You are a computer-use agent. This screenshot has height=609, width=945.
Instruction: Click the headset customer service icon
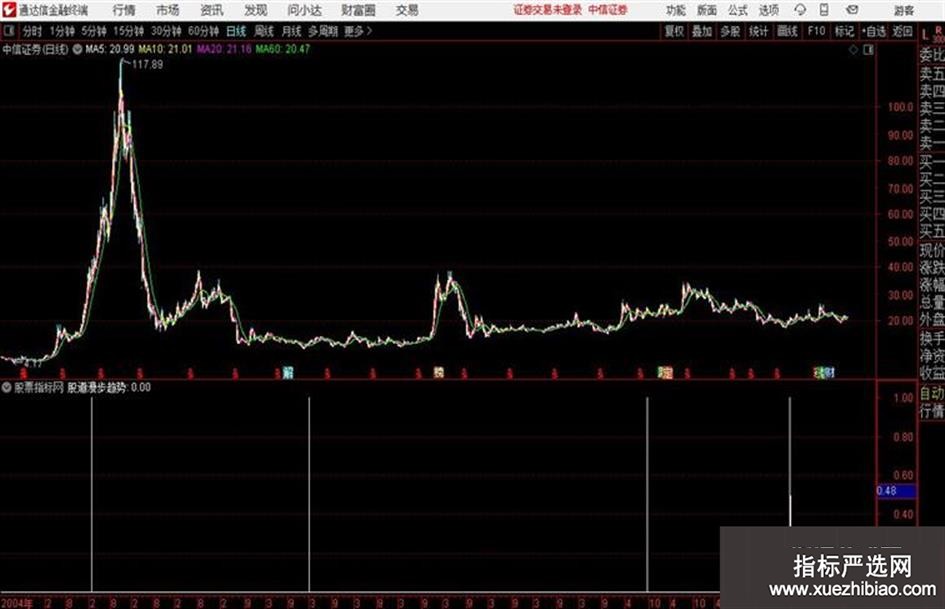point(800,10)
